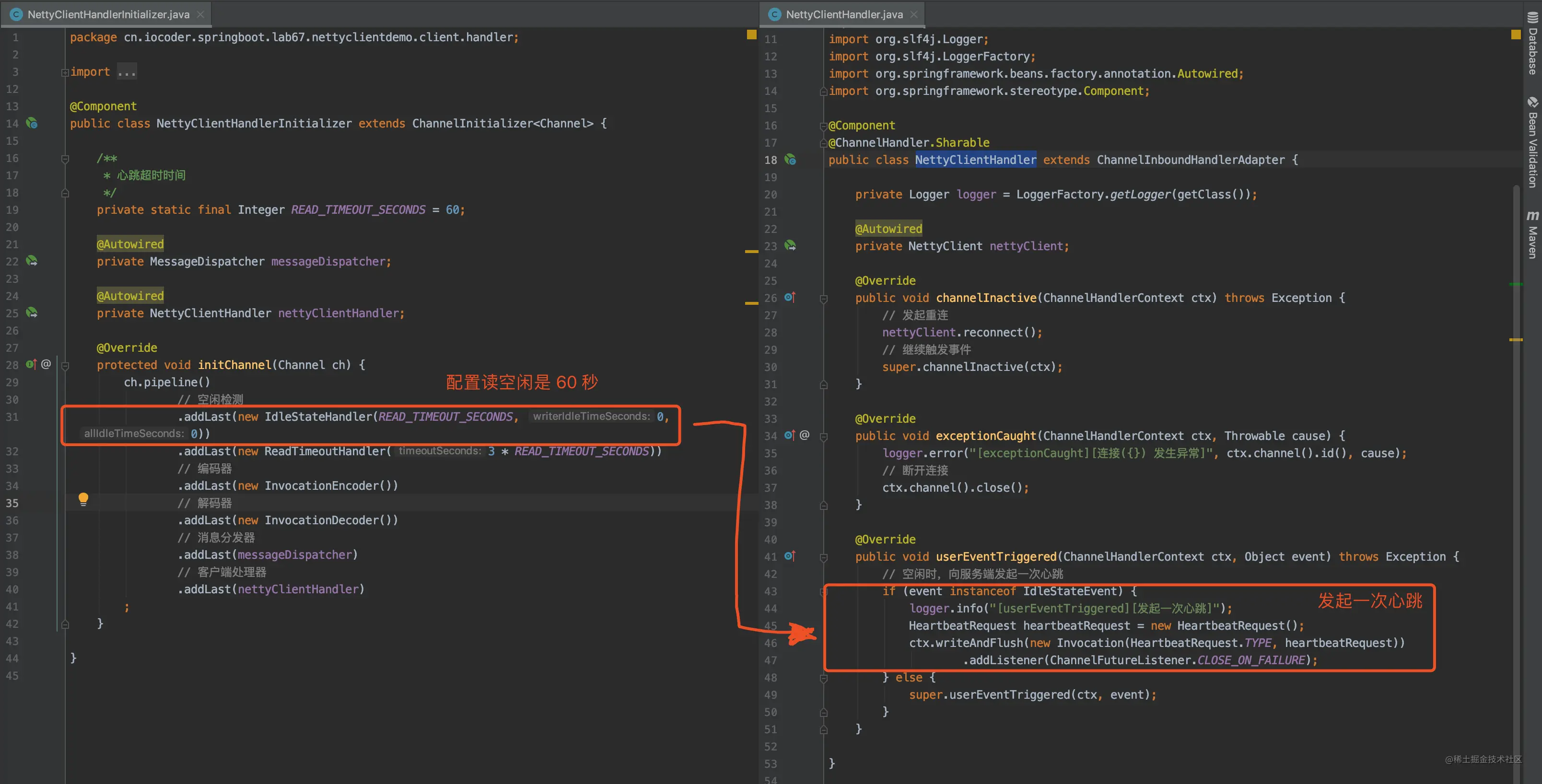Click Spring bean gutter icon beside NettyClientHandler class
The height and width of the screenshot is (784, 1542).
pyautogui.click(x=790, y=160)
